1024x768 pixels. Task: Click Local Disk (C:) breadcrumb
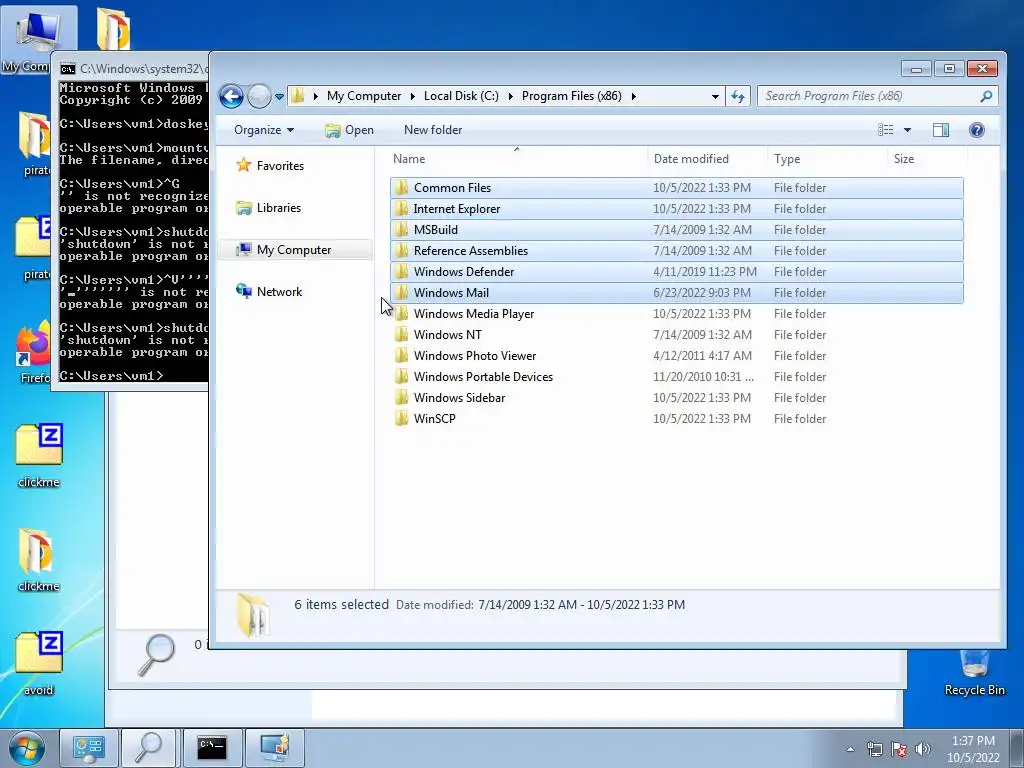(x=461, y=96)
